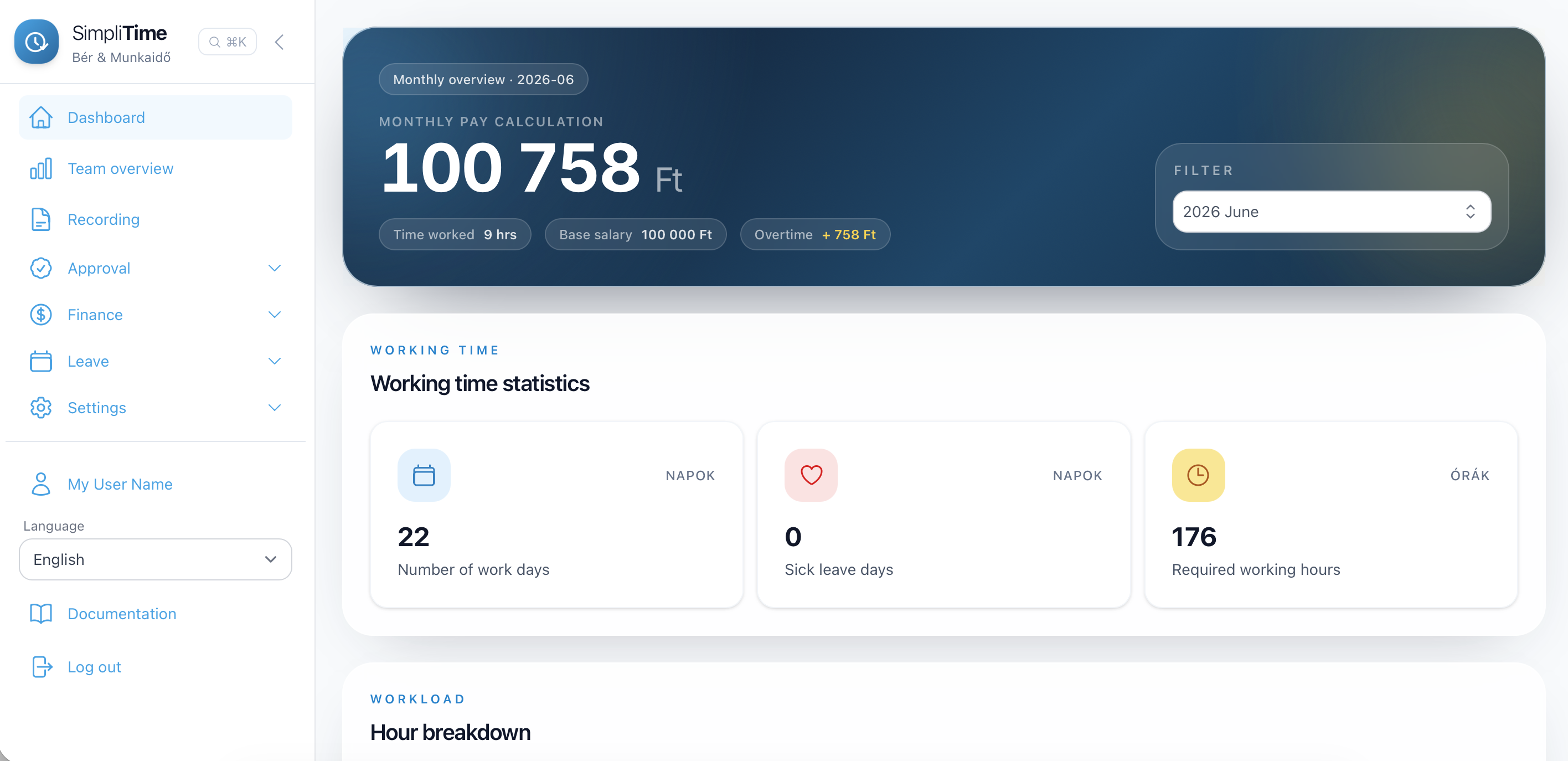Click the yellow clock required hours icon
Screen dimensions: 1568x761
[x=1198, y=475]
